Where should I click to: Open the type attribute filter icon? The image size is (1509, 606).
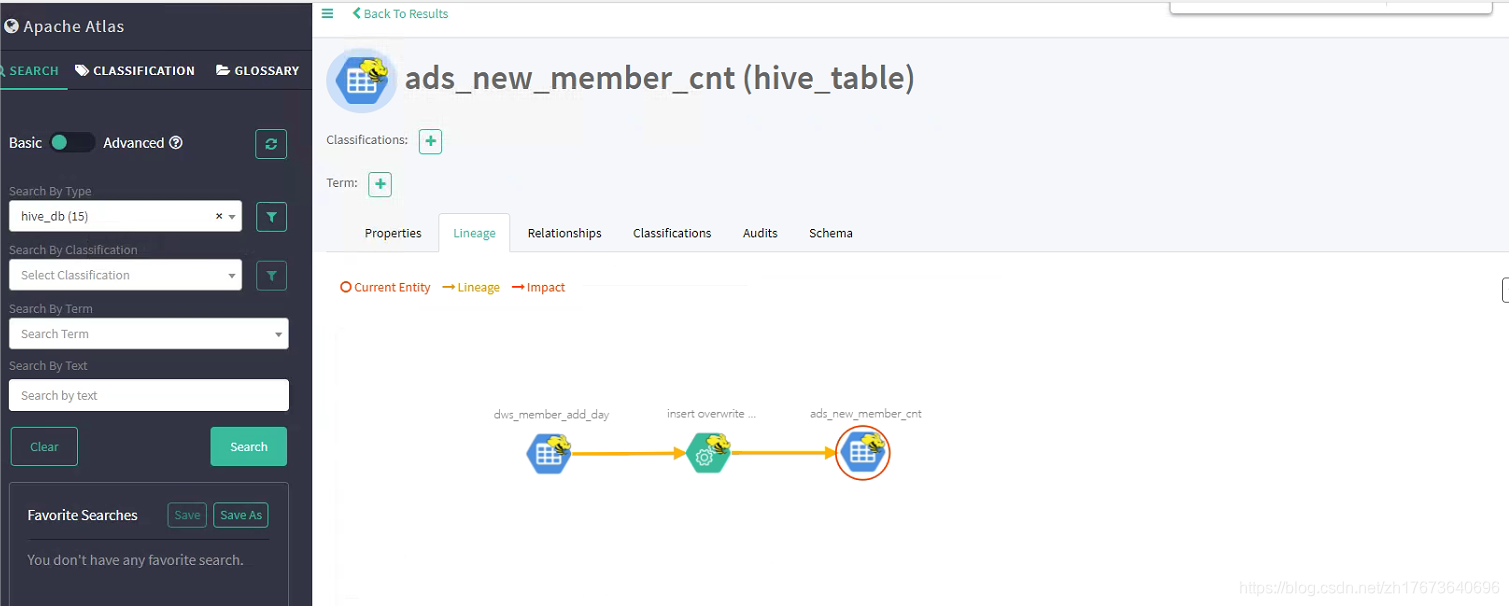tap(271, 216)
